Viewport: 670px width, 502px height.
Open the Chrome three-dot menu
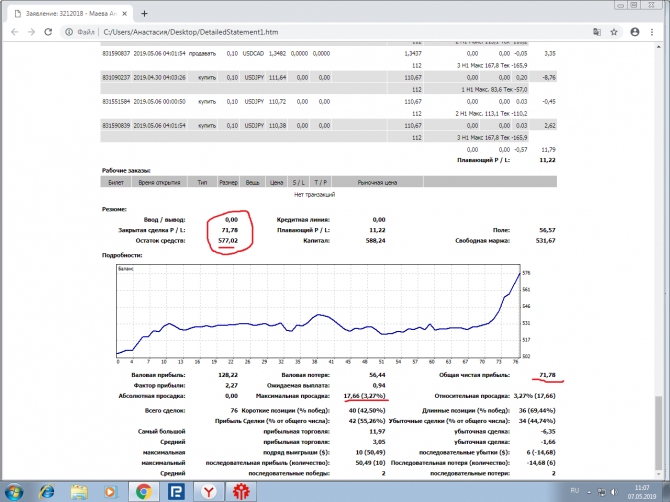[x=652, y=32]
